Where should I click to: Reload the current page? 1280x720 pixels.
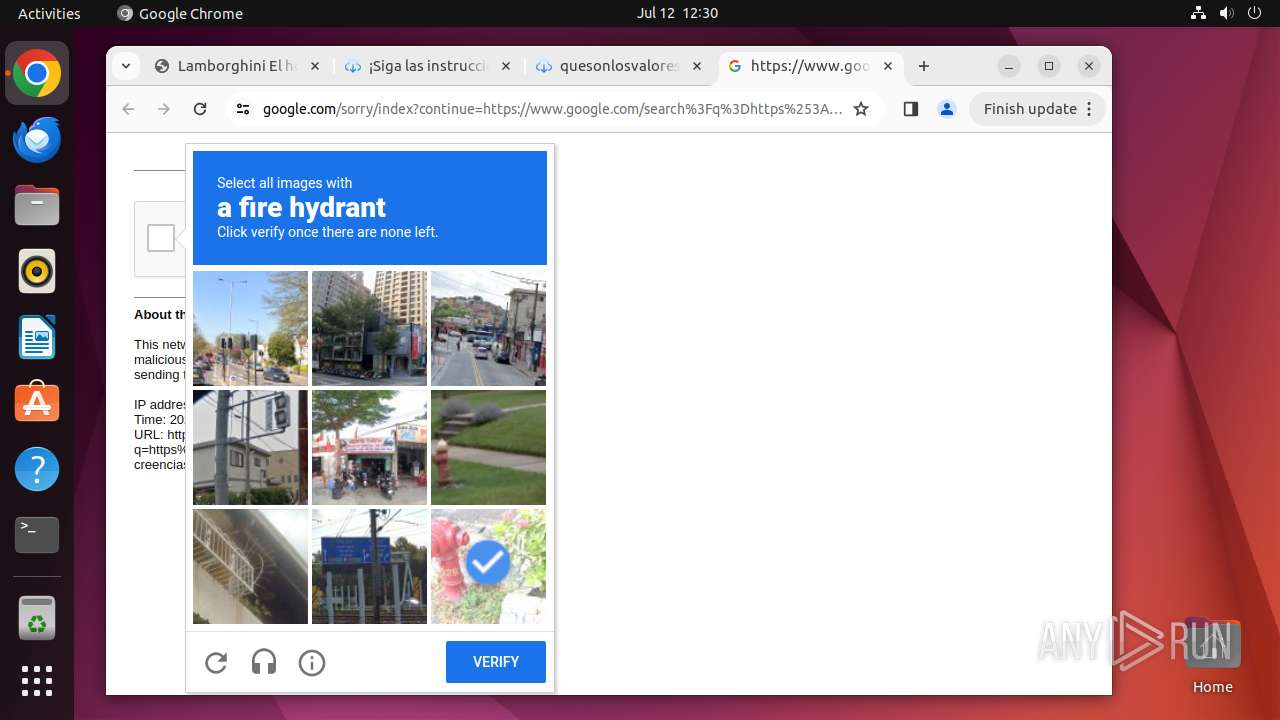coord(200,109)
